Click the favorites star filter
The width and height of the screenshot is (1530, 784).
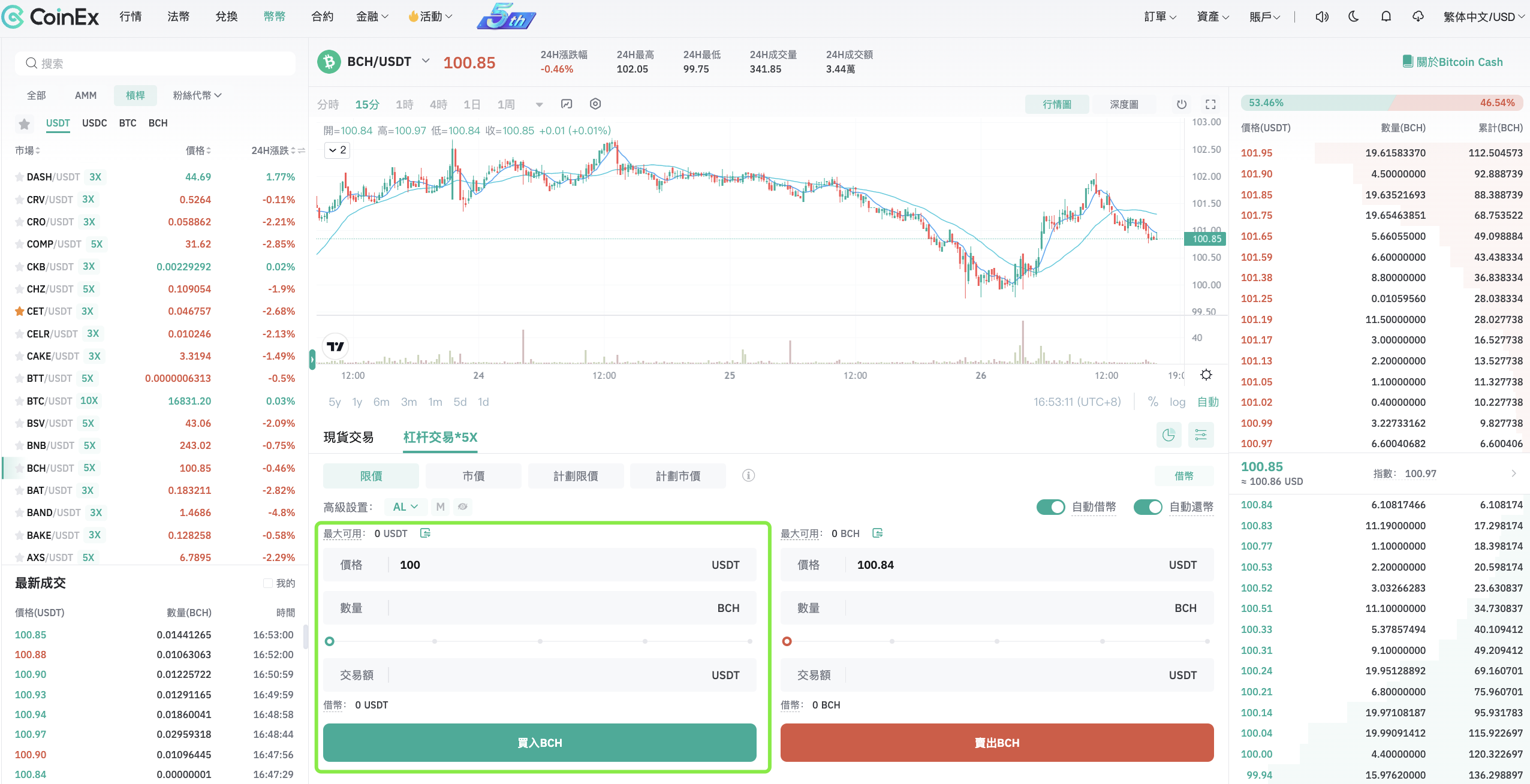[x=24, y=123]
